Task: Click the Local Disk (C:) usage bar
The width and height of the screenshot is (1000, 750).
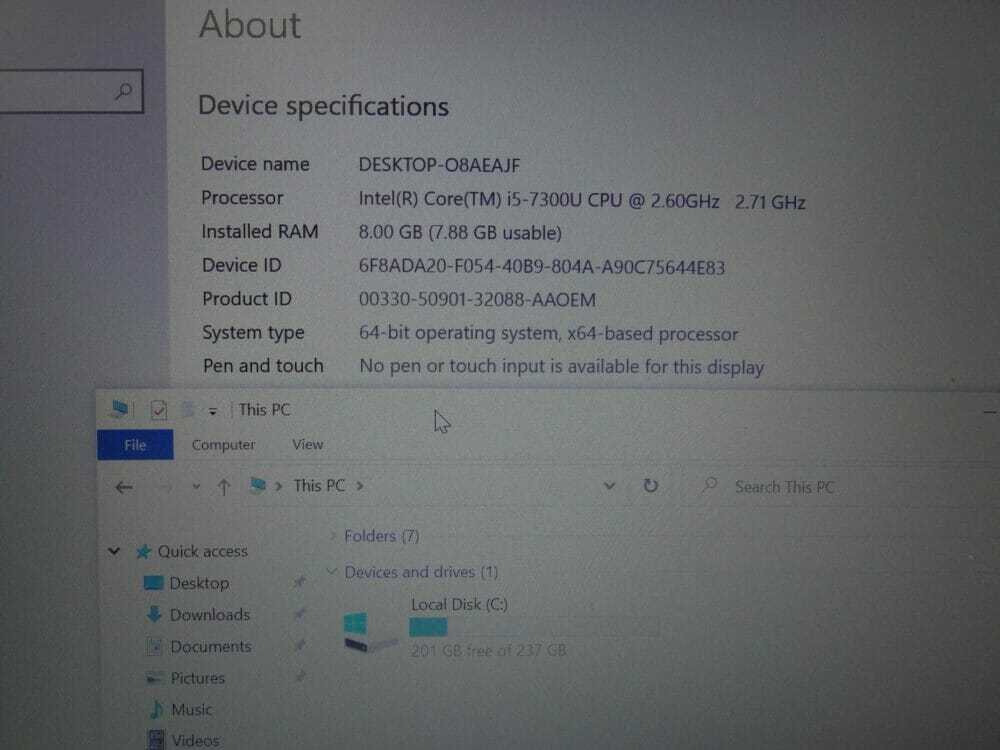Action: point(533,628)
